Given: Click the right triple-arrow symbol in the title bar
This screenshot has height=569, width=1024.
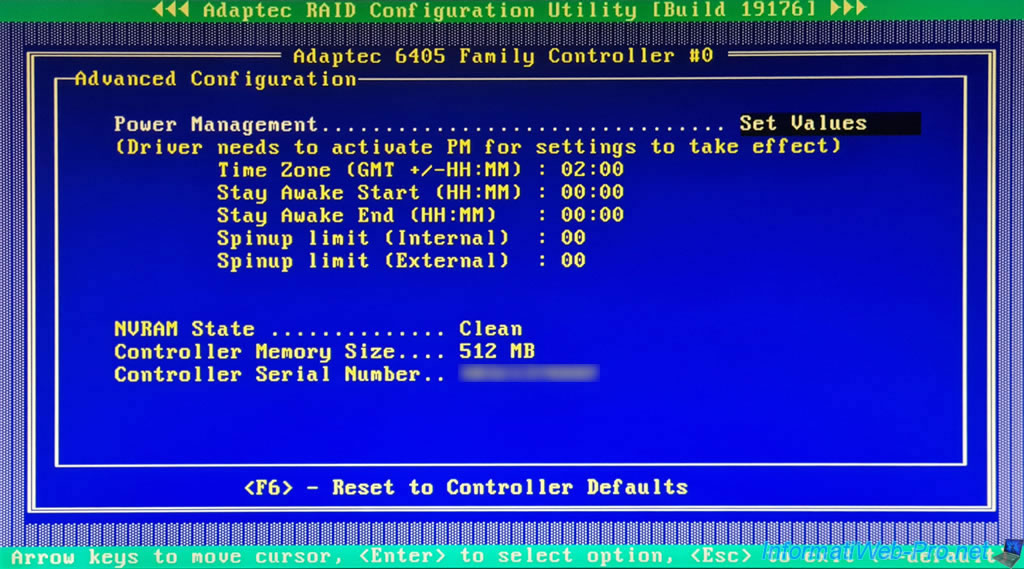Looking at the screenshot, I should point(849,11).
